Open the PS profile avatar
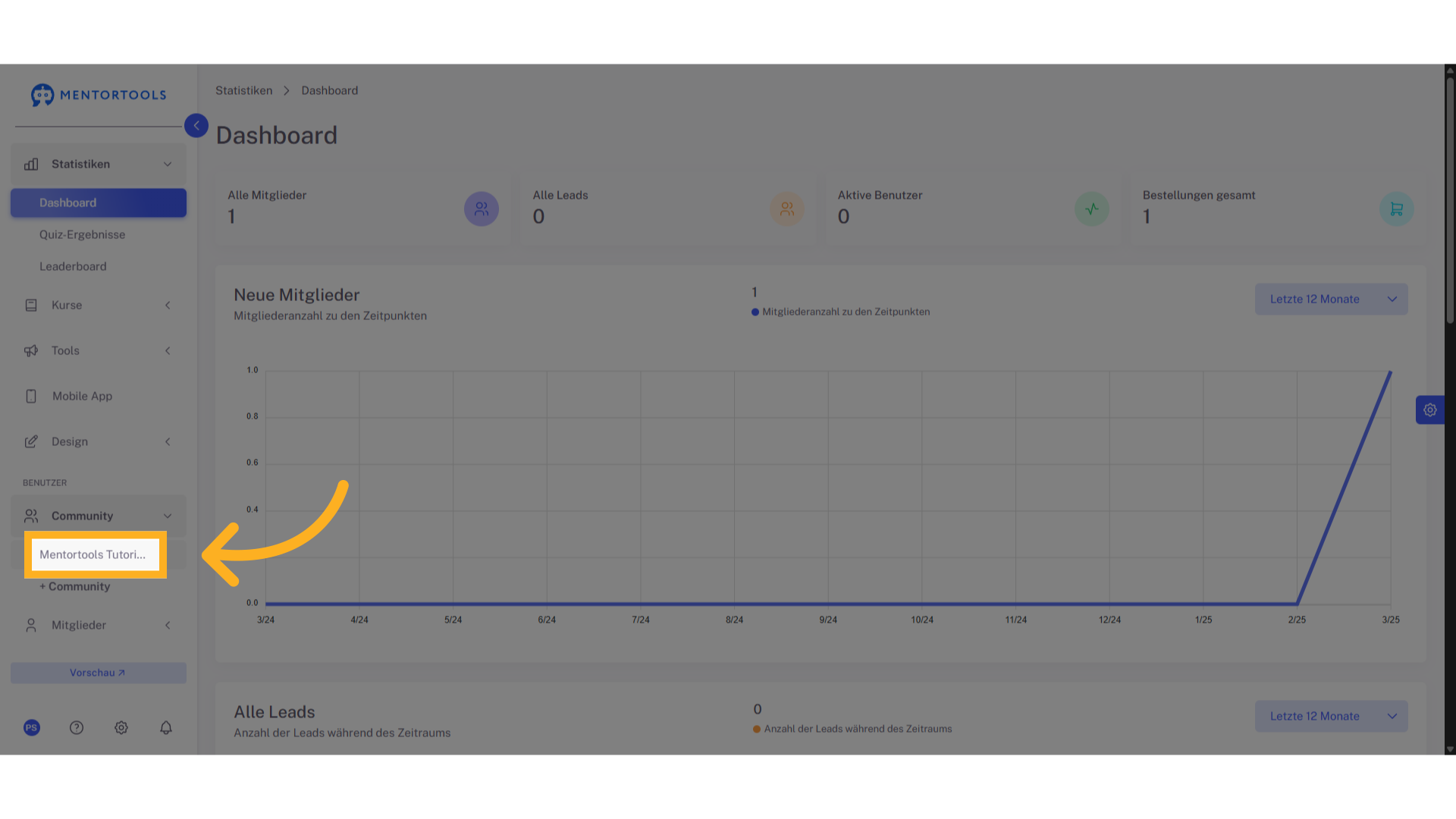 32,728
